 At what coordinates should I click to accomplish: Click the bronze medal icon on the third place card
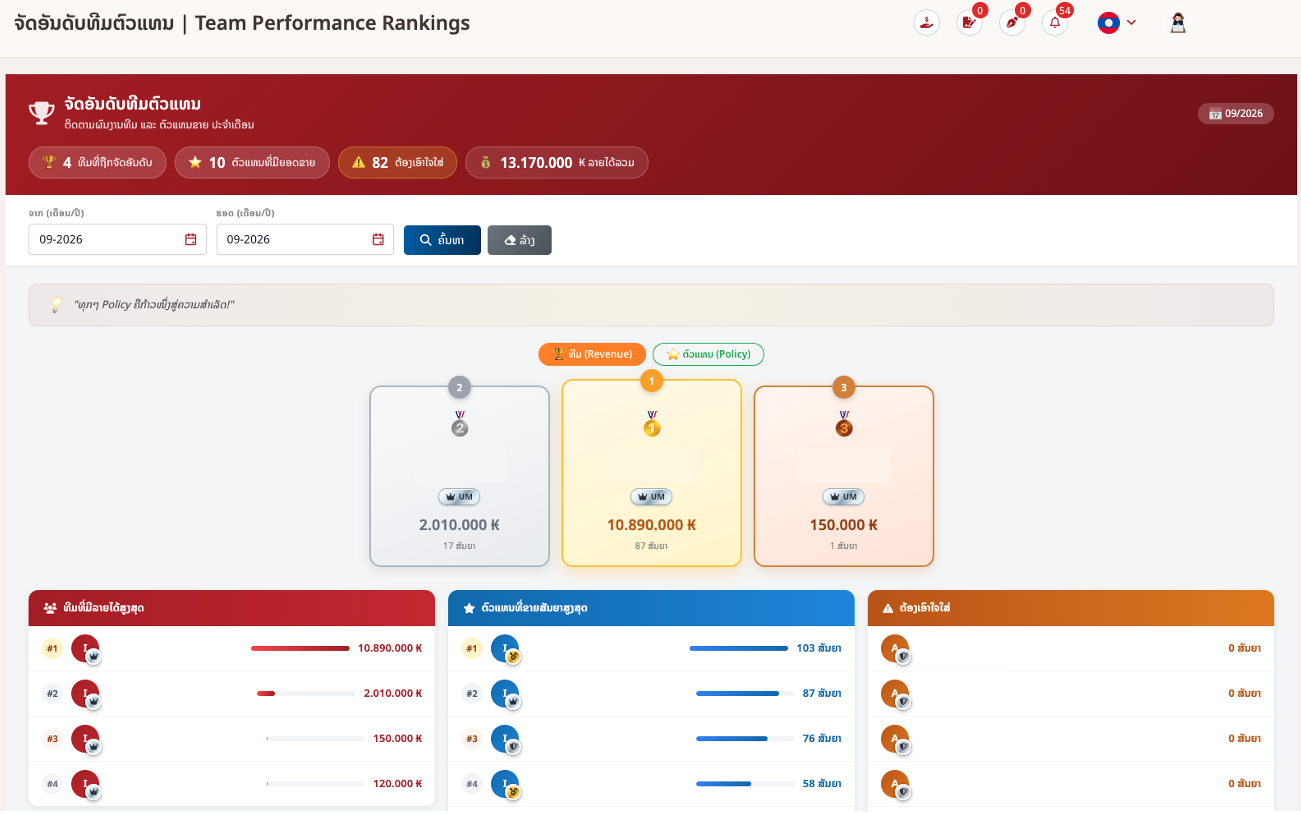tap(844, 423)
